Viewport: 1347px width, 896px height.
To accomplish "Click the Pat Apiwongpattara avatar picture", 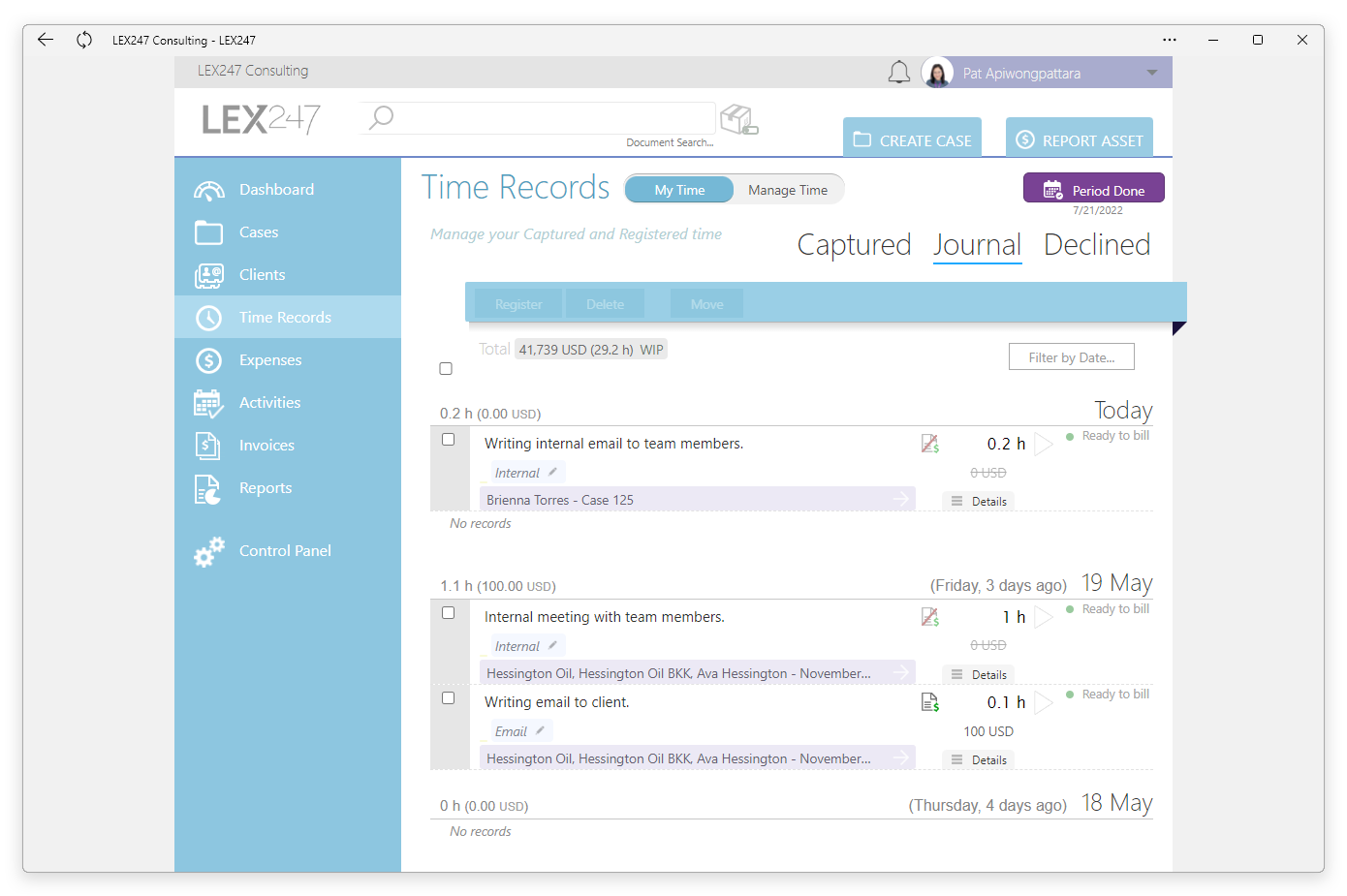I will point(937,73).
